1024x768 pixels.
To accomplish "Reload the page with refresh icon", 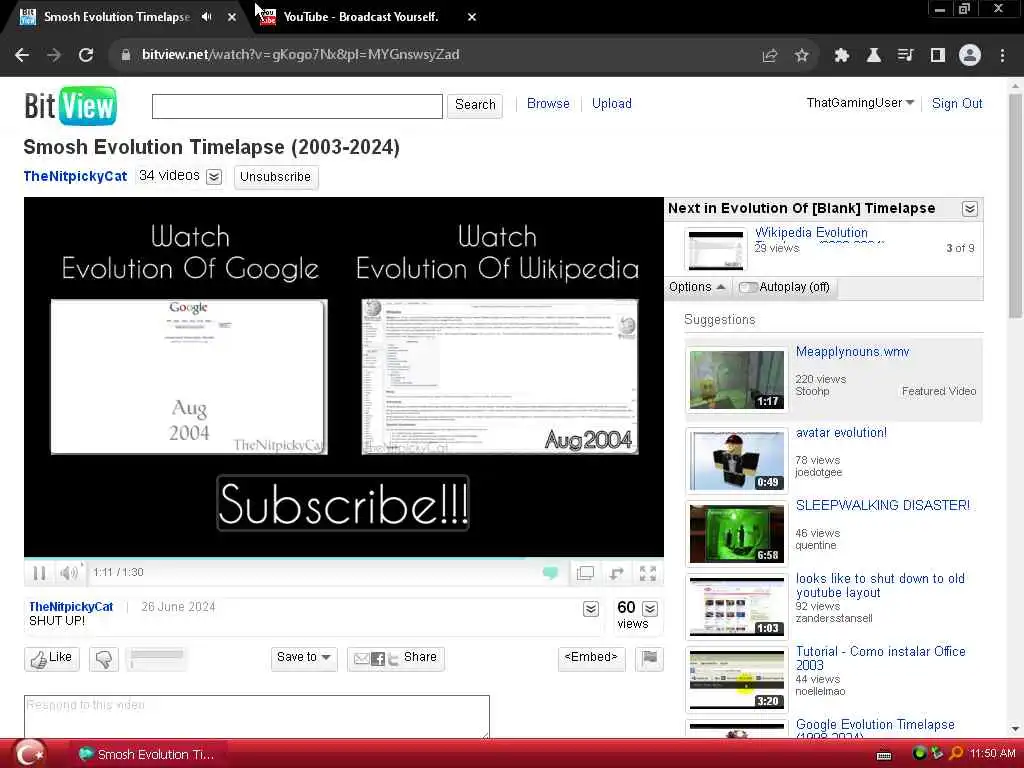I will coord(86,55).
